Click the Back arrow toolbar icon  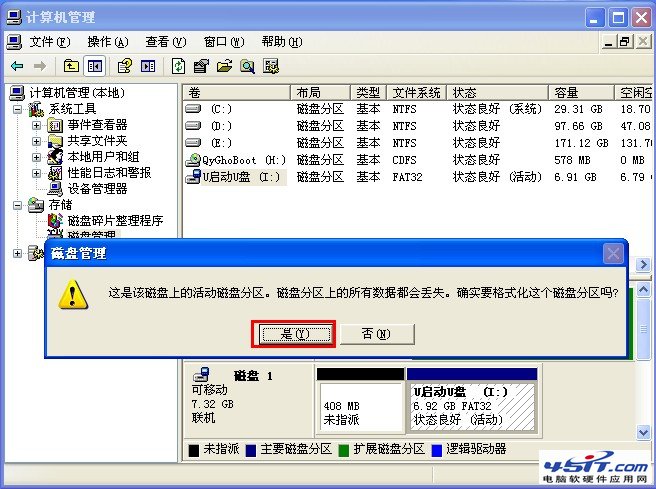17,66
